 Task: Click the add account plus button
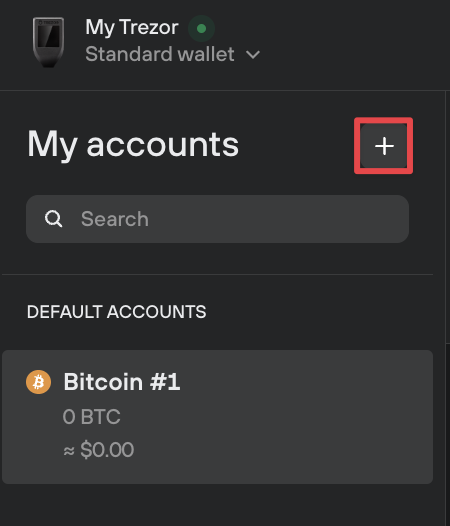click(x=384, y=146)
